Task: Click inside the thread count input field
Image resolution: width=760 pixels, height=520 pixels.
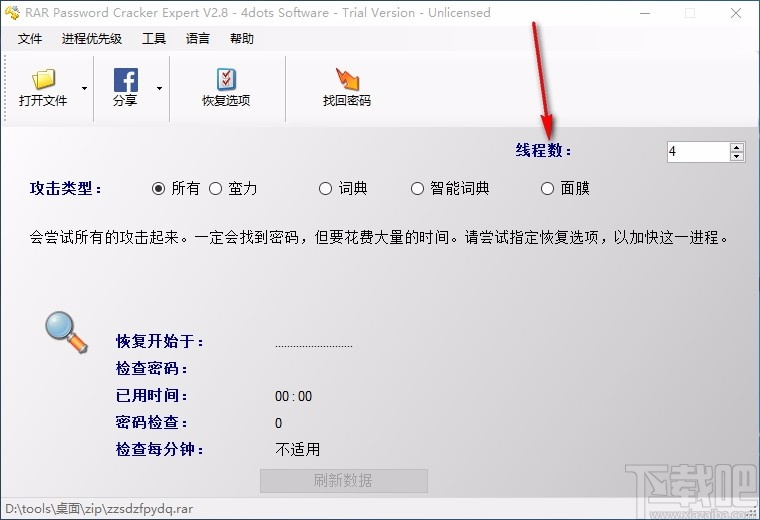Action: point(698,152)
